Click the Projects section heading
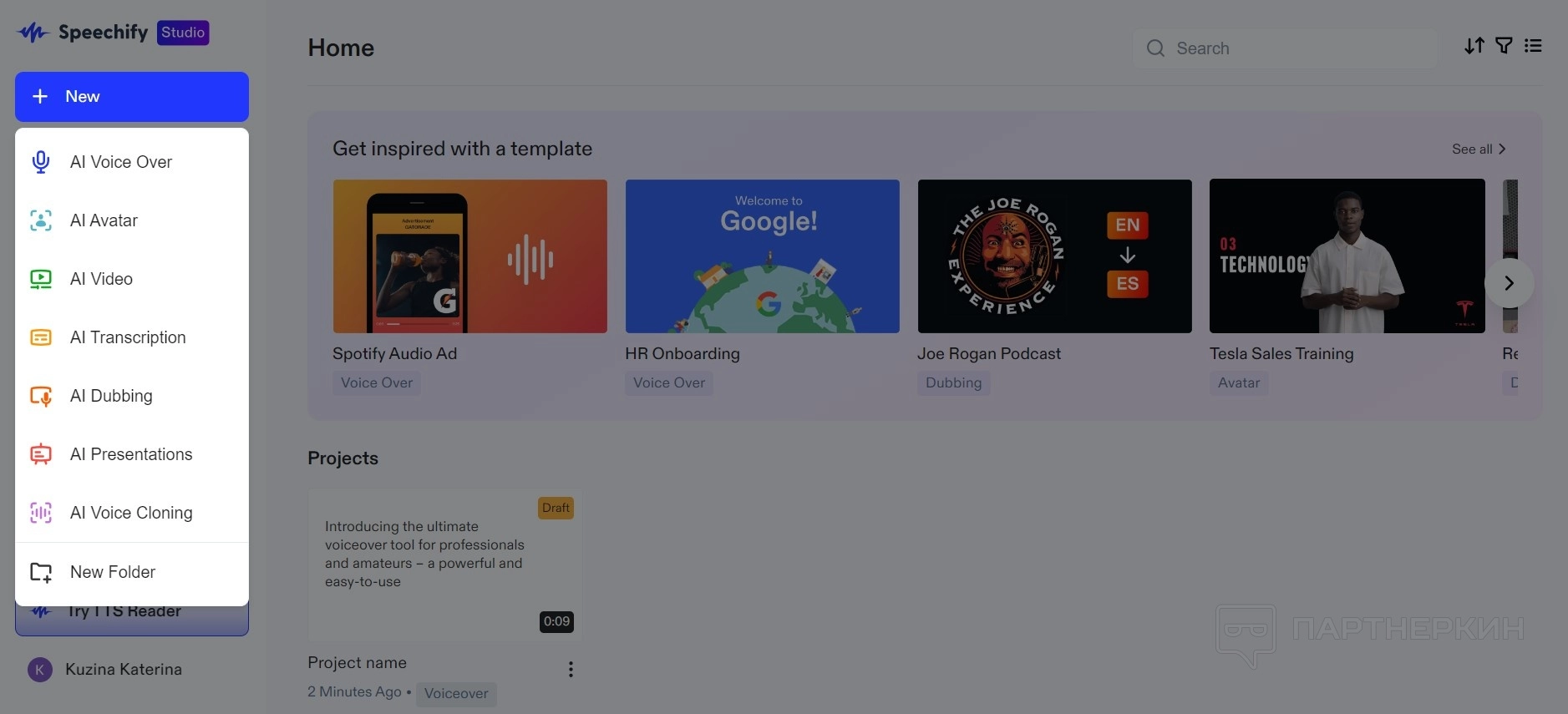Viewport: 1568px width, 714px height. pos(343,458)
